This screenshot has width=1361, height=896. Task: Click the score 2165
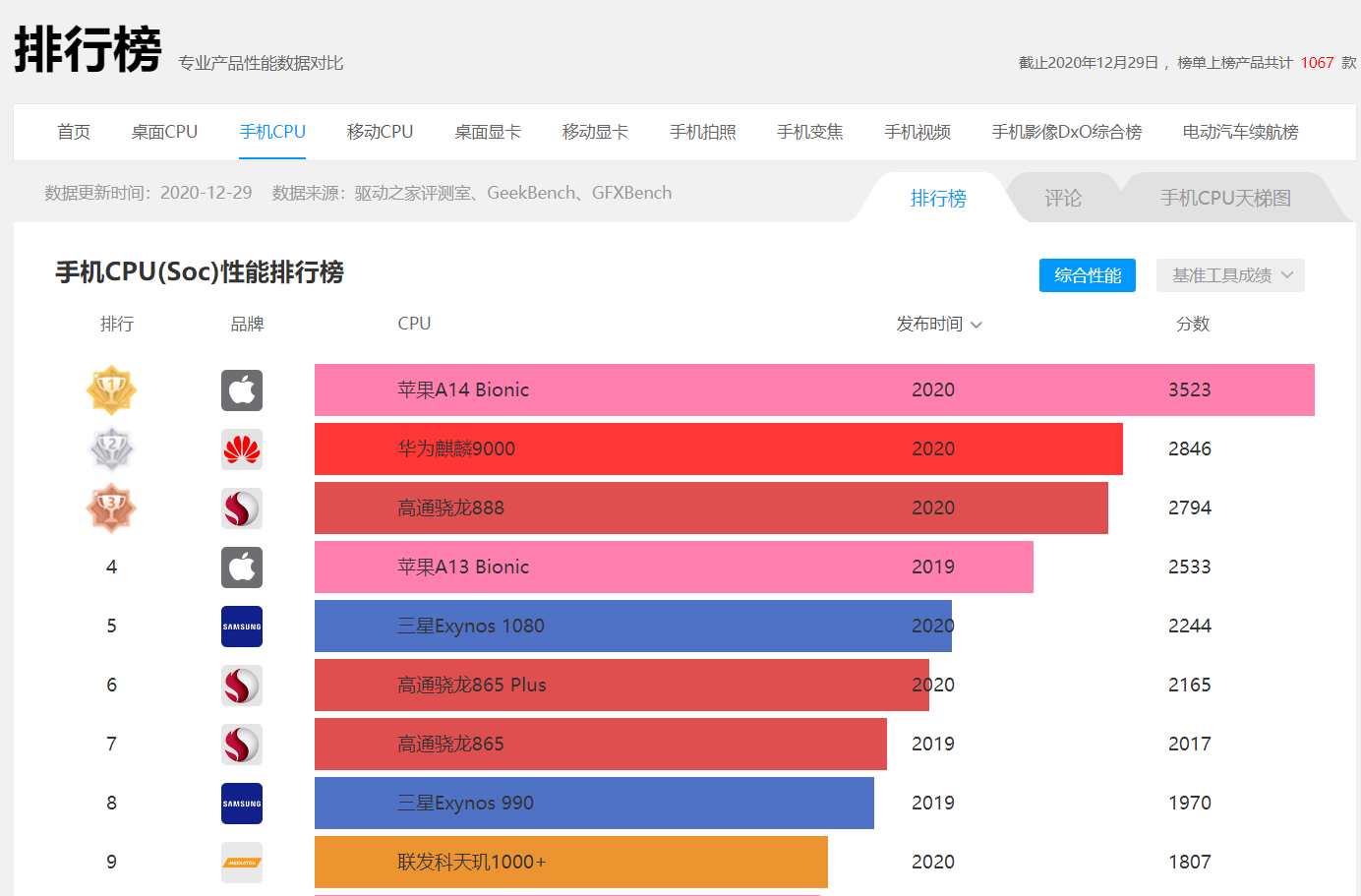(1190, 685)
